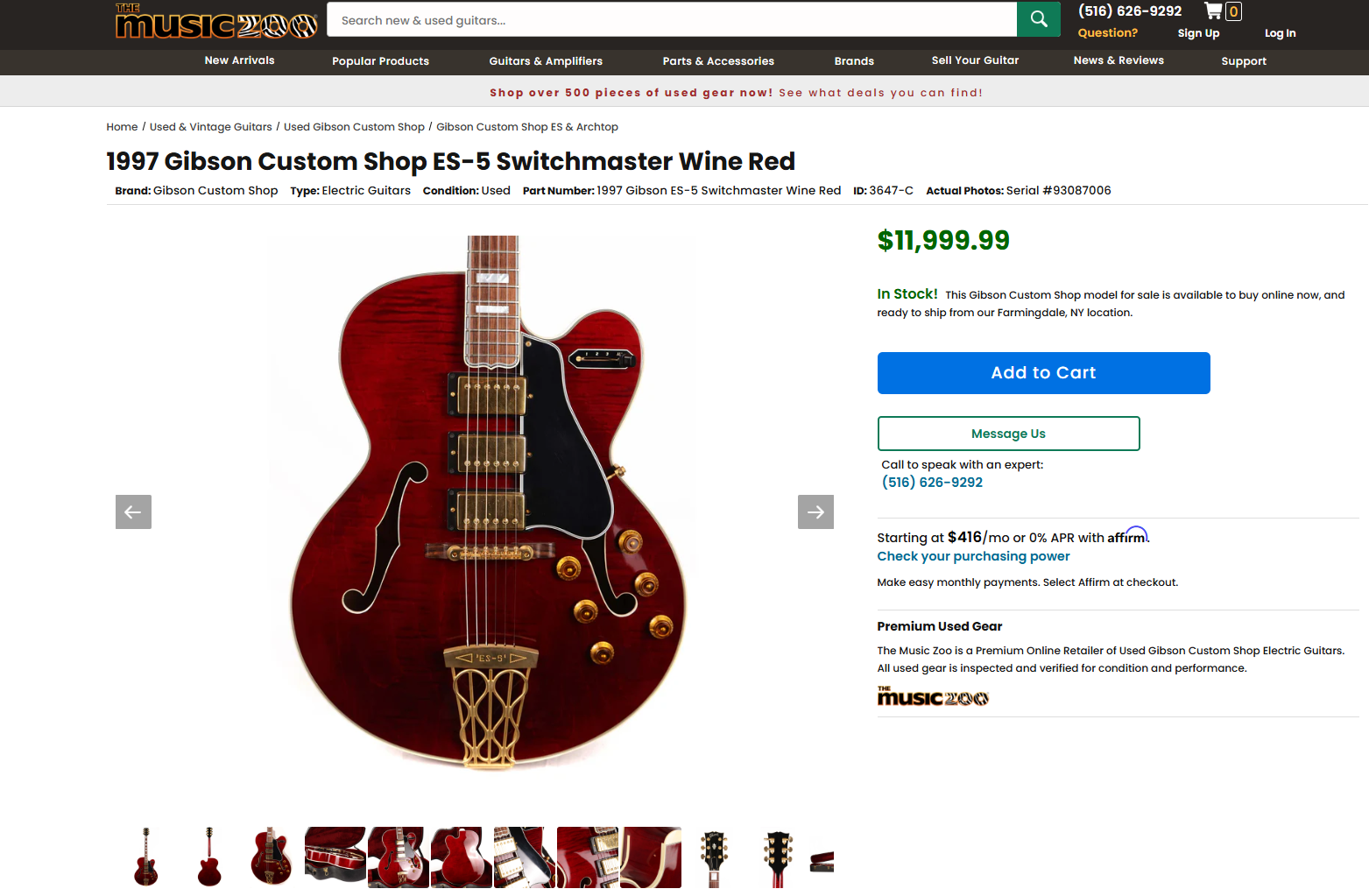Click The Music Zoo header logo
The image size is (1369, 896).
215,22
